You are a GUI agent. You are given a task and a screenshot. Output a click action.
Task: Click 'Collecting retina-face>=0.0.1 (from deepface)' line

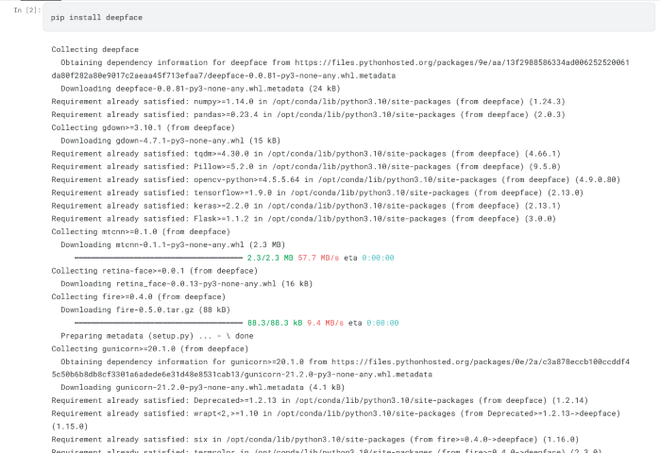(154, 271)
